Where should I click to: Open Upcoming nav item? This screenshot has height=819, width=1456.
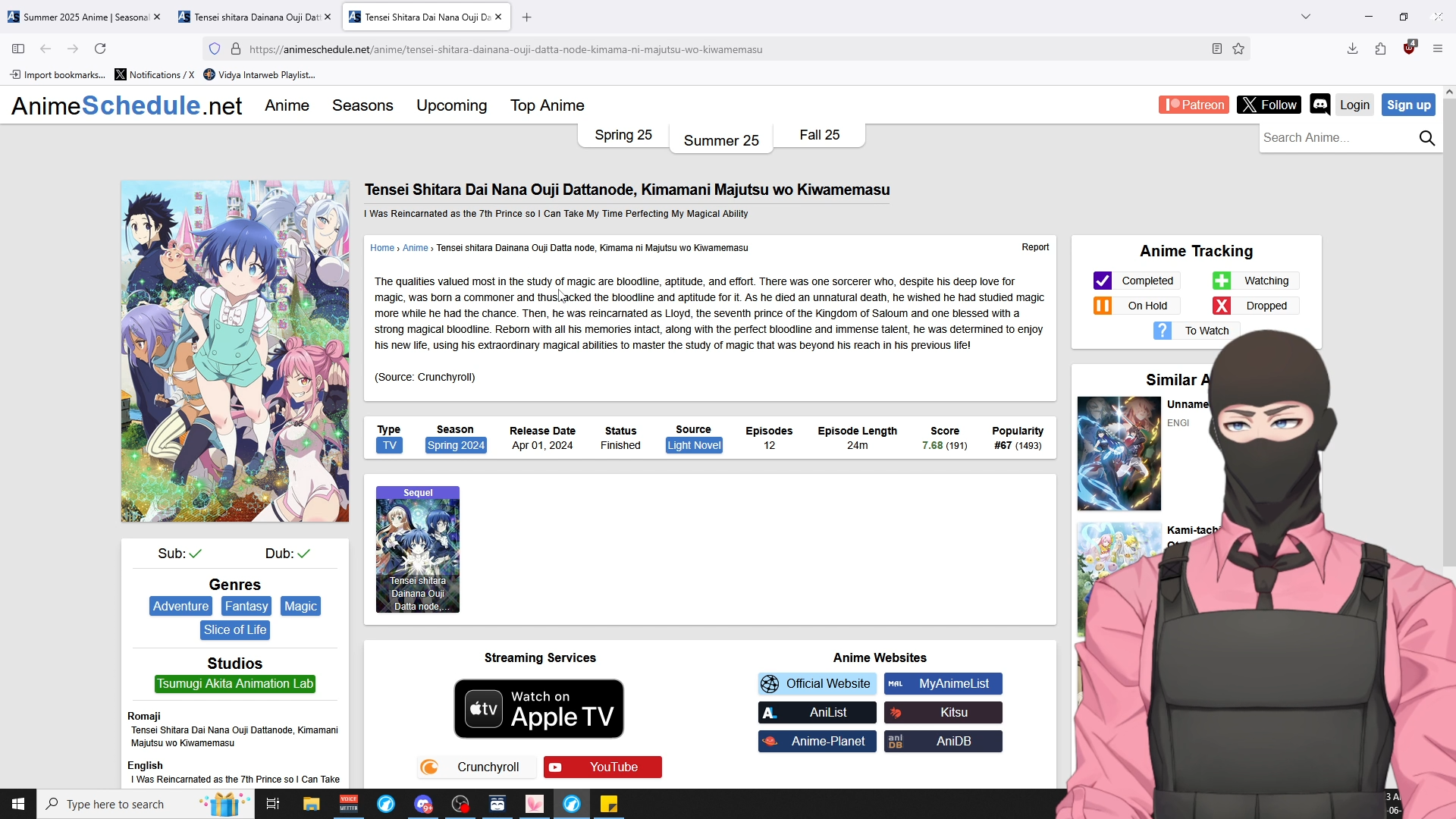[x=451, y=105]
